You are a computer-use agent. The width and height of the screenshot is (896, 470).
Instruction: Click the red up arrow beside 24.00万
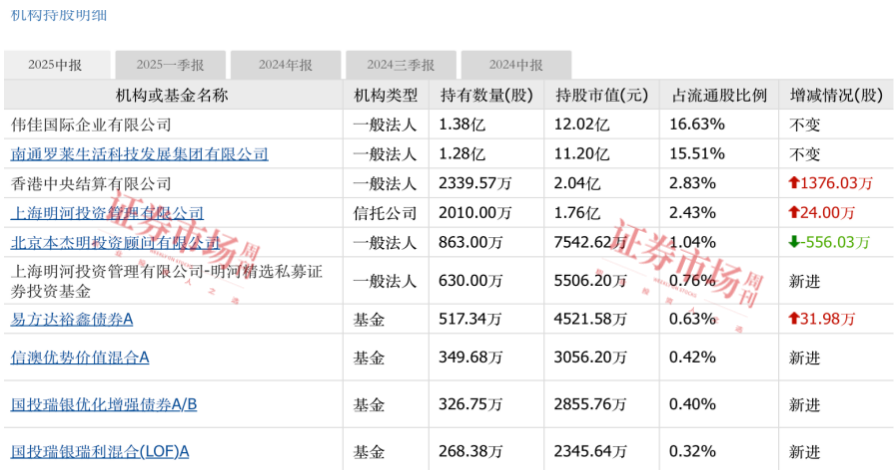[795, 212]
